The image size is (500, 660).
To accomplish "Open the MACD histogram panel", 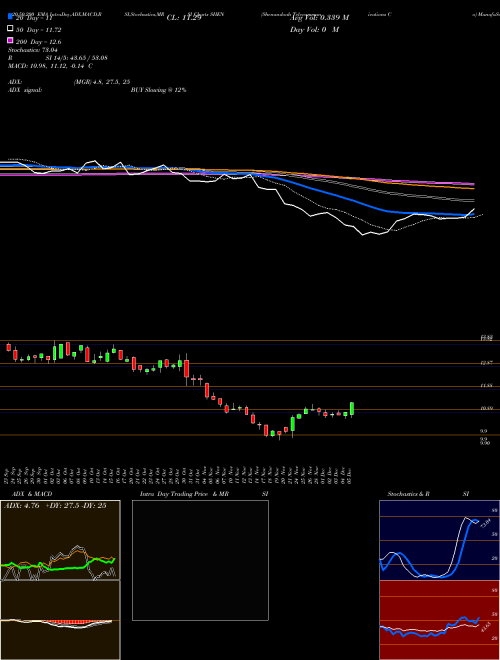I will 60,620.
